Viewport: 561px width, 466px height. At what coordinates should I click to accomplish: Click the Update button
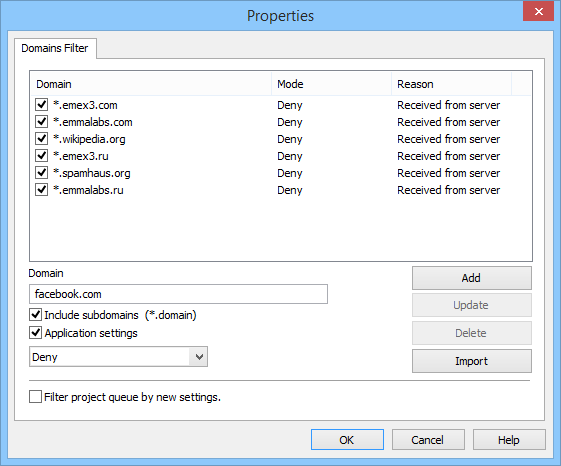(472, 305)
